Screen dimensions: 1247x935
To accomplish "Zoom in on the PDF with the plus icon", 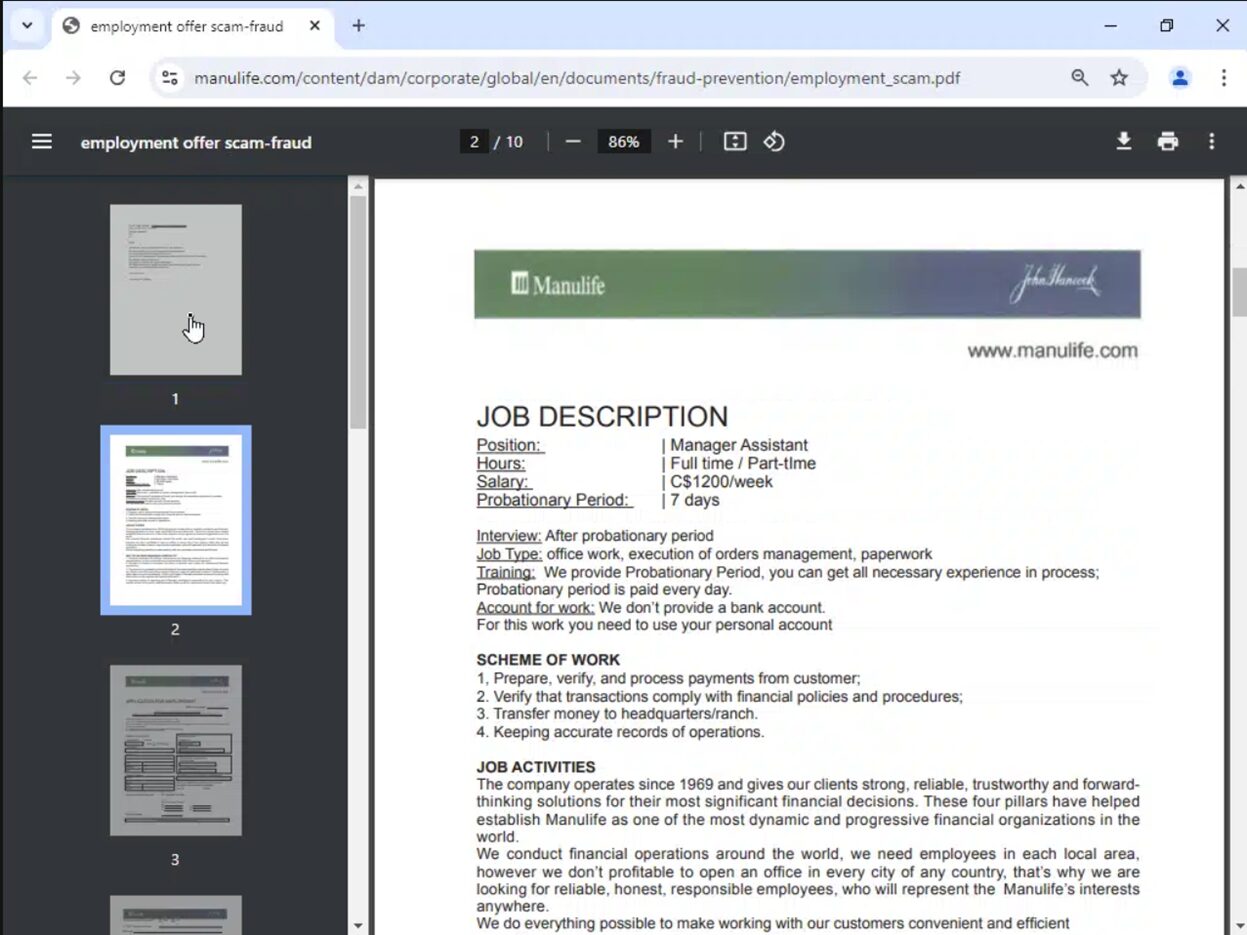I will [x=675, y=141].
